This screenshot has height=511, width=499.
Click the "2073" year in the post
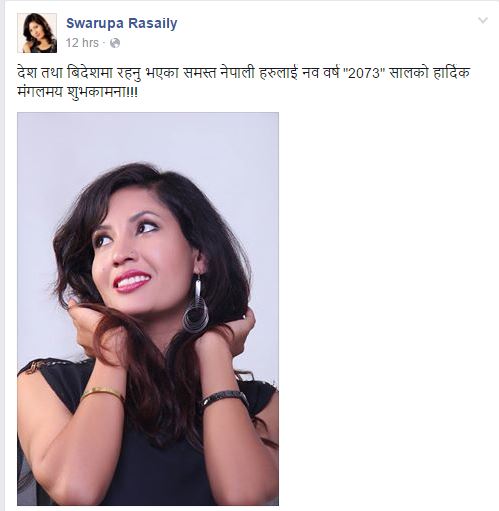click(364, 73)
